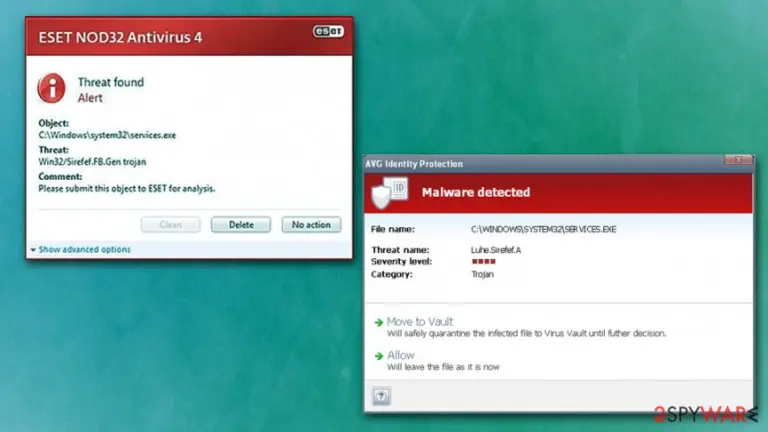Click comment 'Please submit this object to ESET'
This screenshot has width=768, height=432.
(x=127, y=189)
